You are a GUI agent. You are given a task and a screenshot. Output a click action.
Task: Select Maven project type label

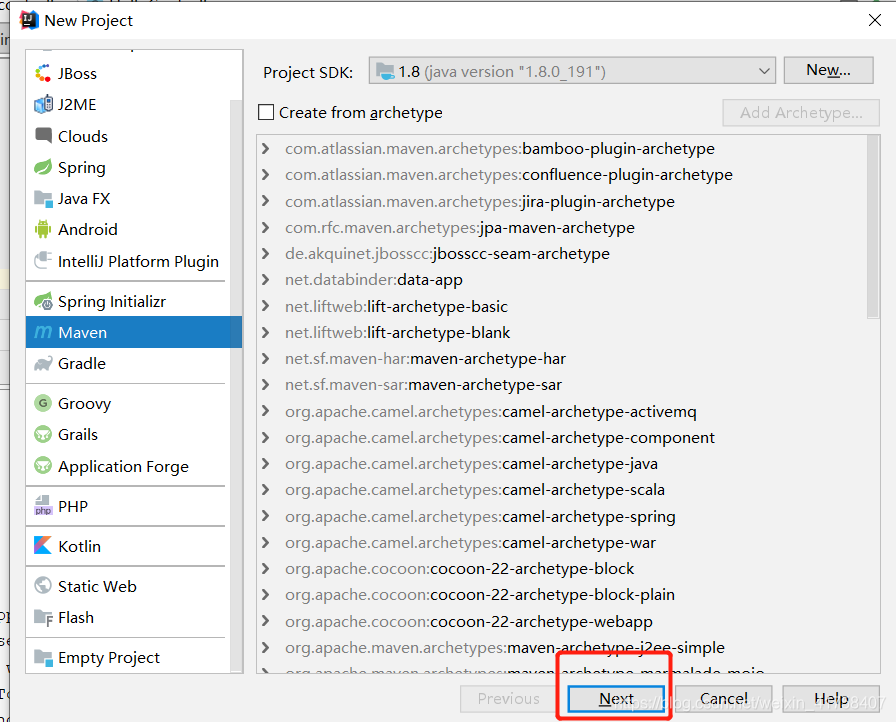[82, 332]
